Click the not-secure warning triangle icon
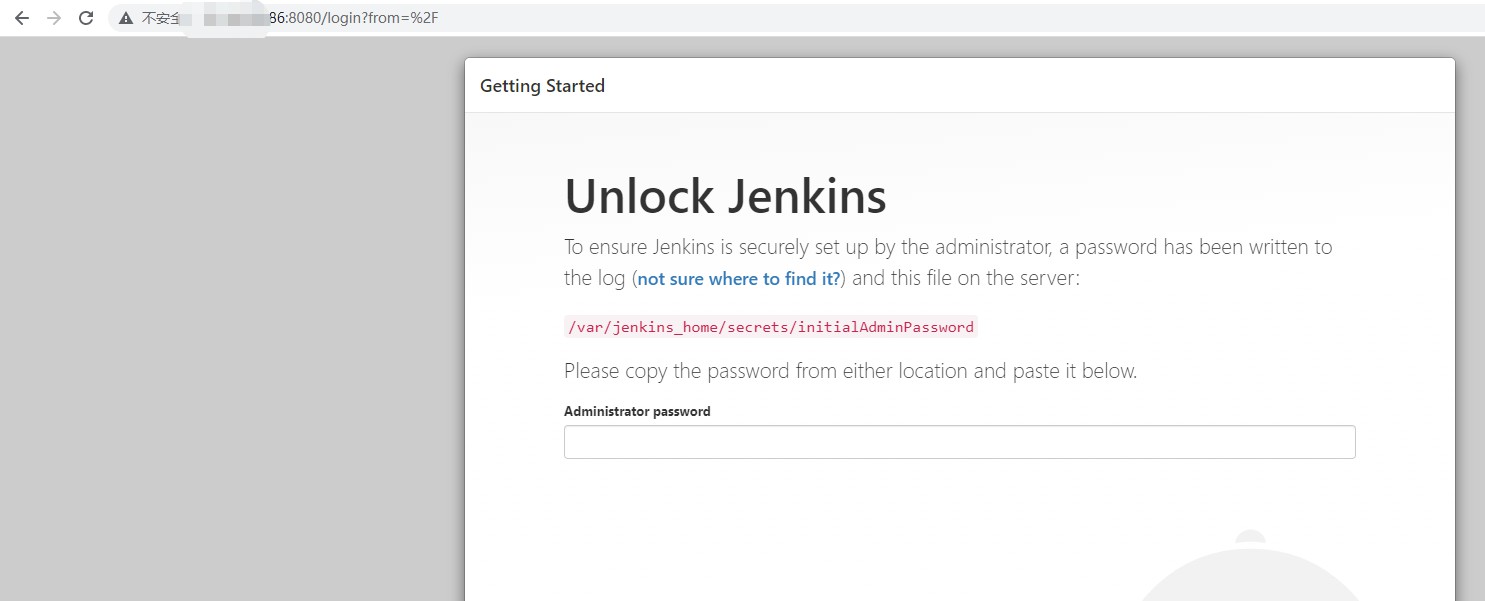Image resolution: width=1485 pixels, height=601 pixels. 126,18
